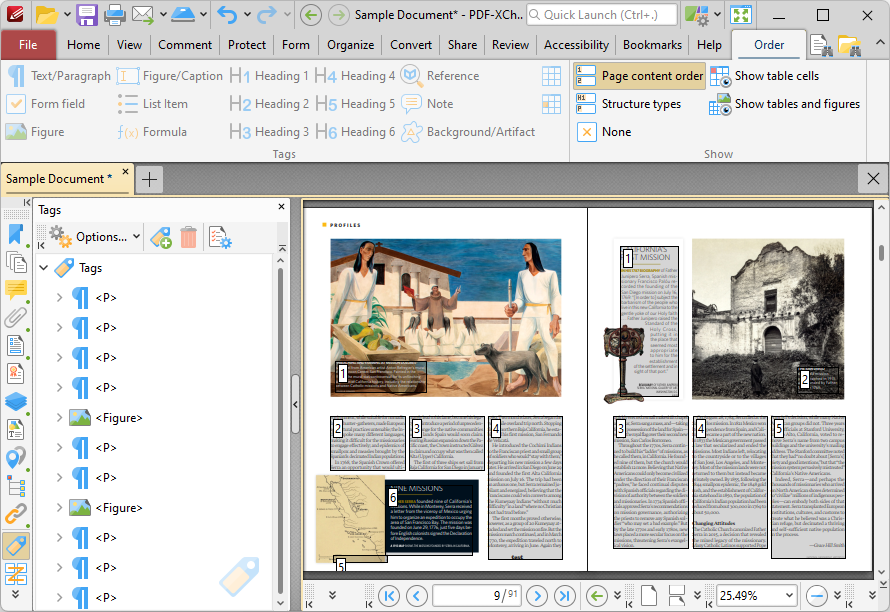Open the zoom level dropdown showing 25.49%
This screenshot has width=890, height=612.
tap(790, 596)
